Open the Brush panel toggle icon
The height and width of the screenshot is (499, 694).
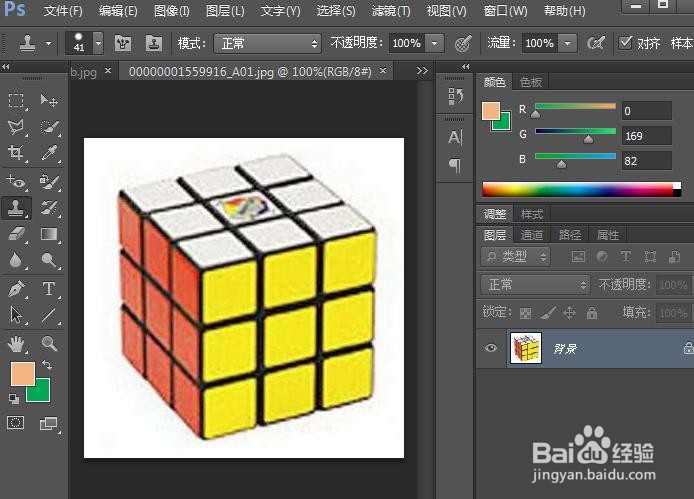[x=123, y=43]
